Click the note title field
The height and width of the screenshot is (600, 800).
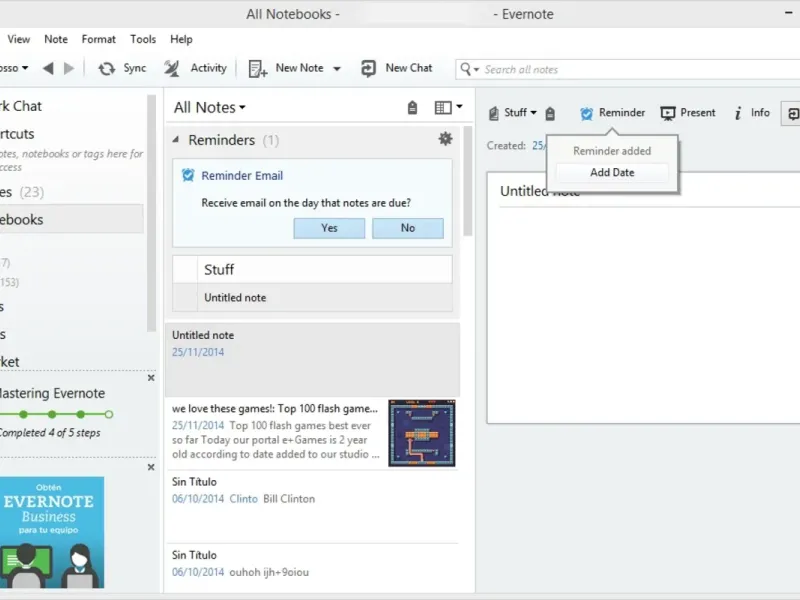coord(648,191)
